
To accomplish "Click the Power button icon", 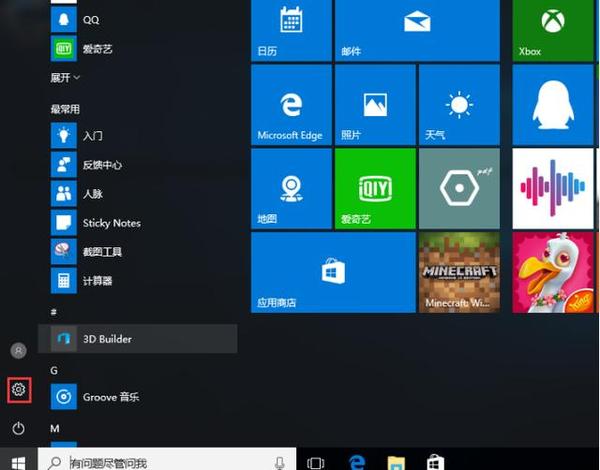I will (18, 428).
